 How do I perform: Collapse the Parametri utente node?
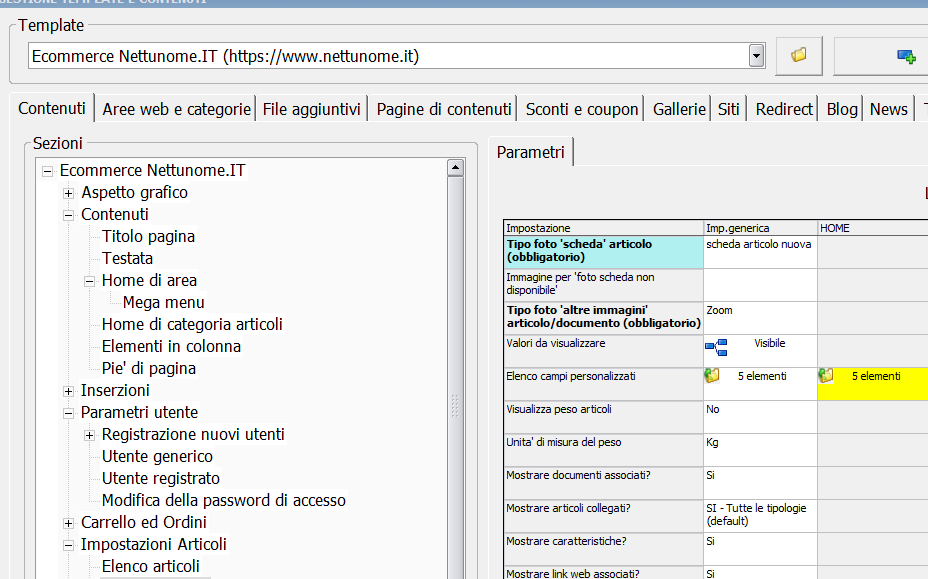tap(69, 413)
